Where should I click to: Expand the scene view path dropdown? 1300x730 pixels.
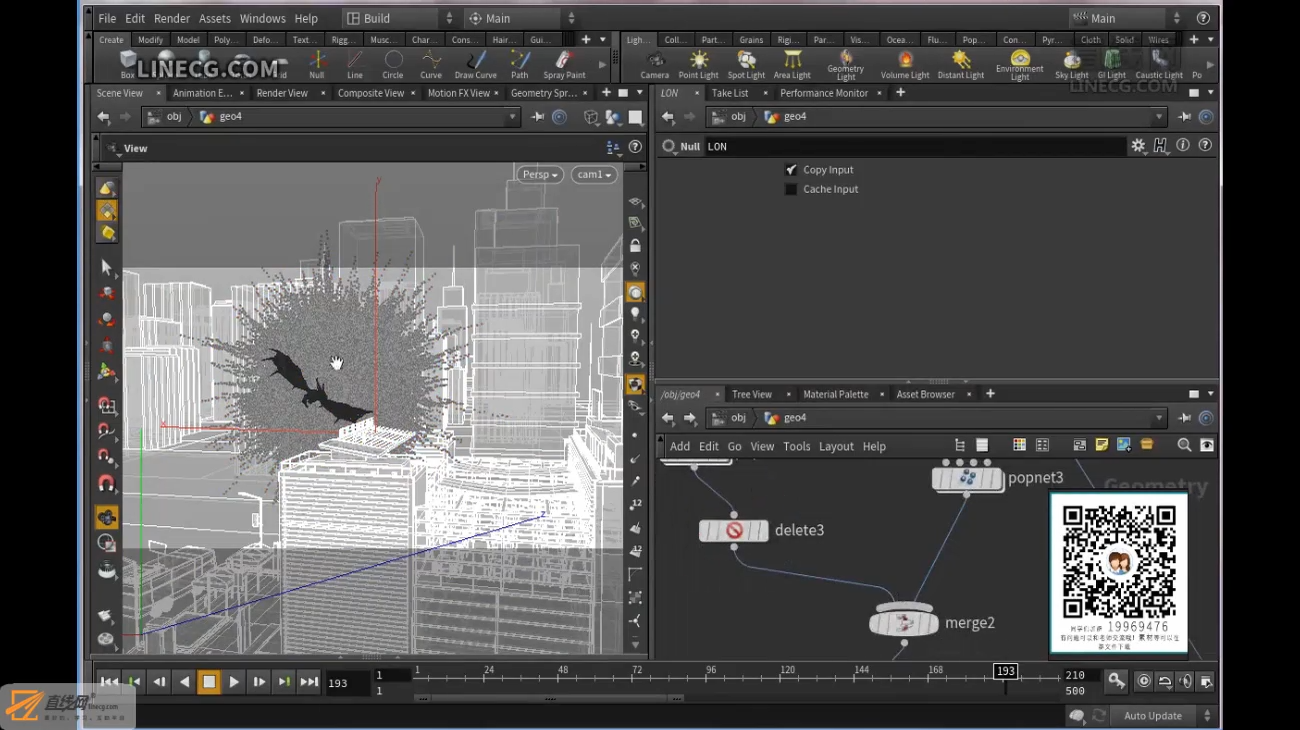[x=512, y=117]
